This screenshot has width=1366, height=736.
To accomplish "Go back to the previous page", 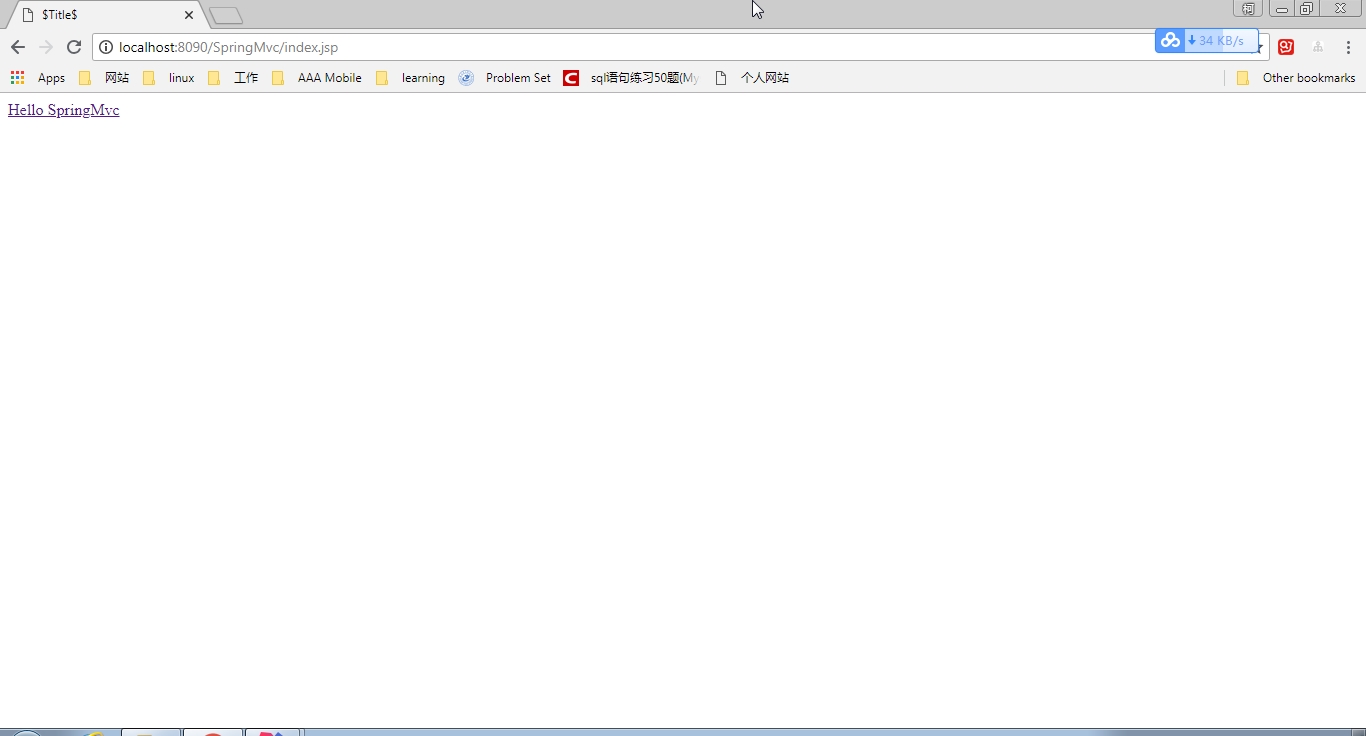I will point(18,47).
